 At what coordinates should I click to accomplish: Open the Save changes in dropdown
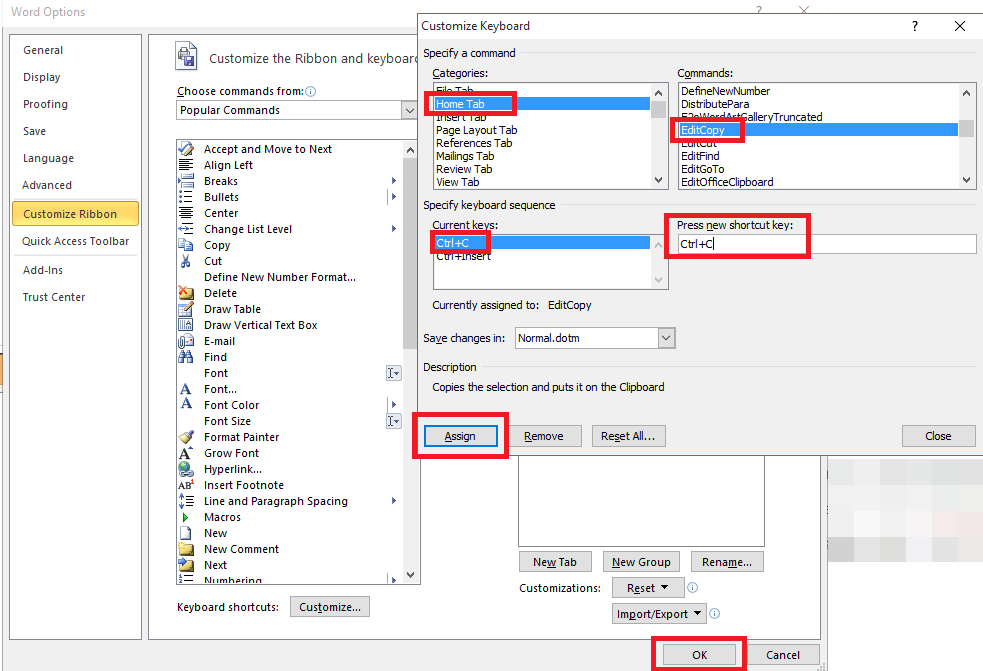[x=667, y=338]
